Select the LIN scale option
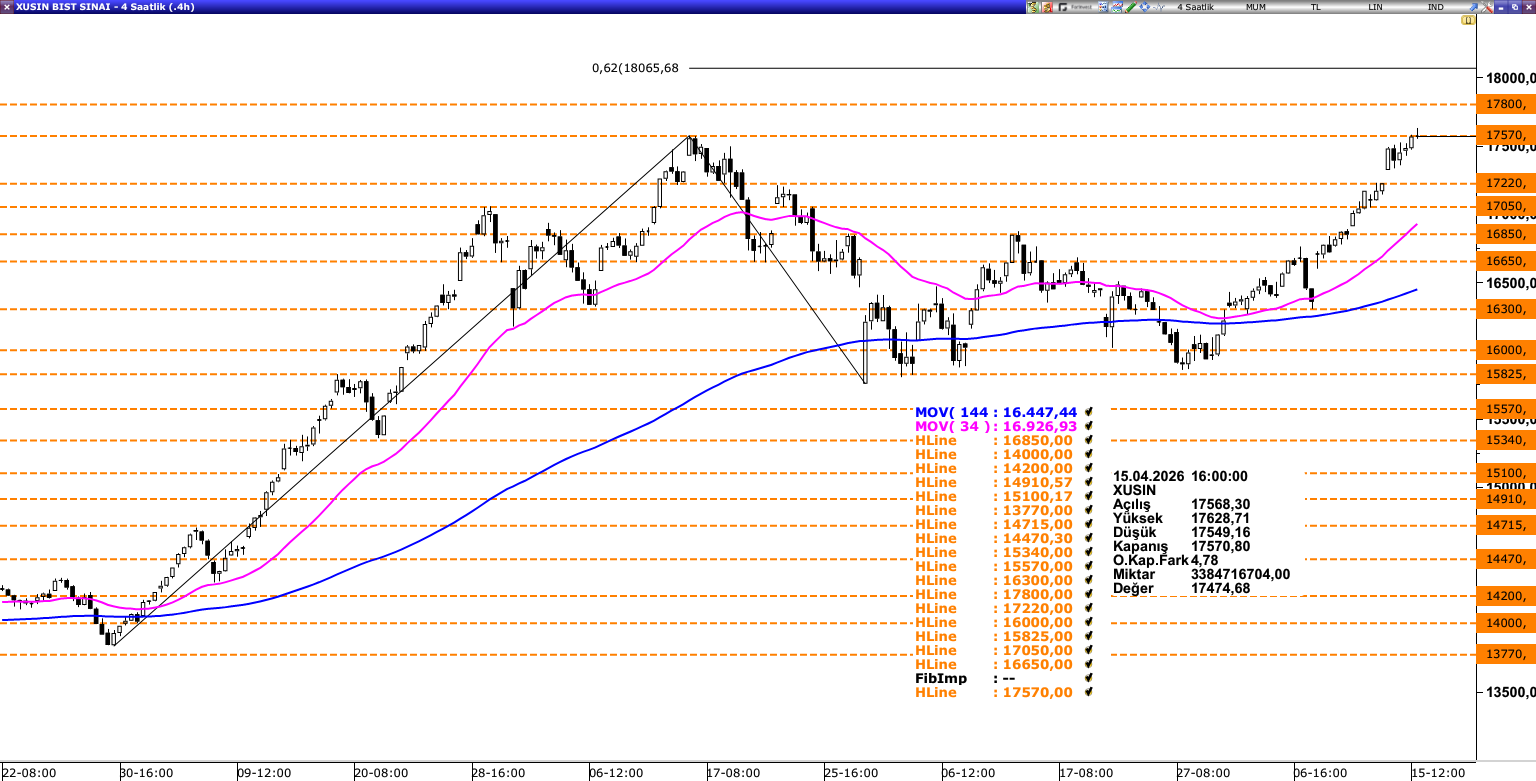Screen dimensions: 1536x781 coord(1376,7)
